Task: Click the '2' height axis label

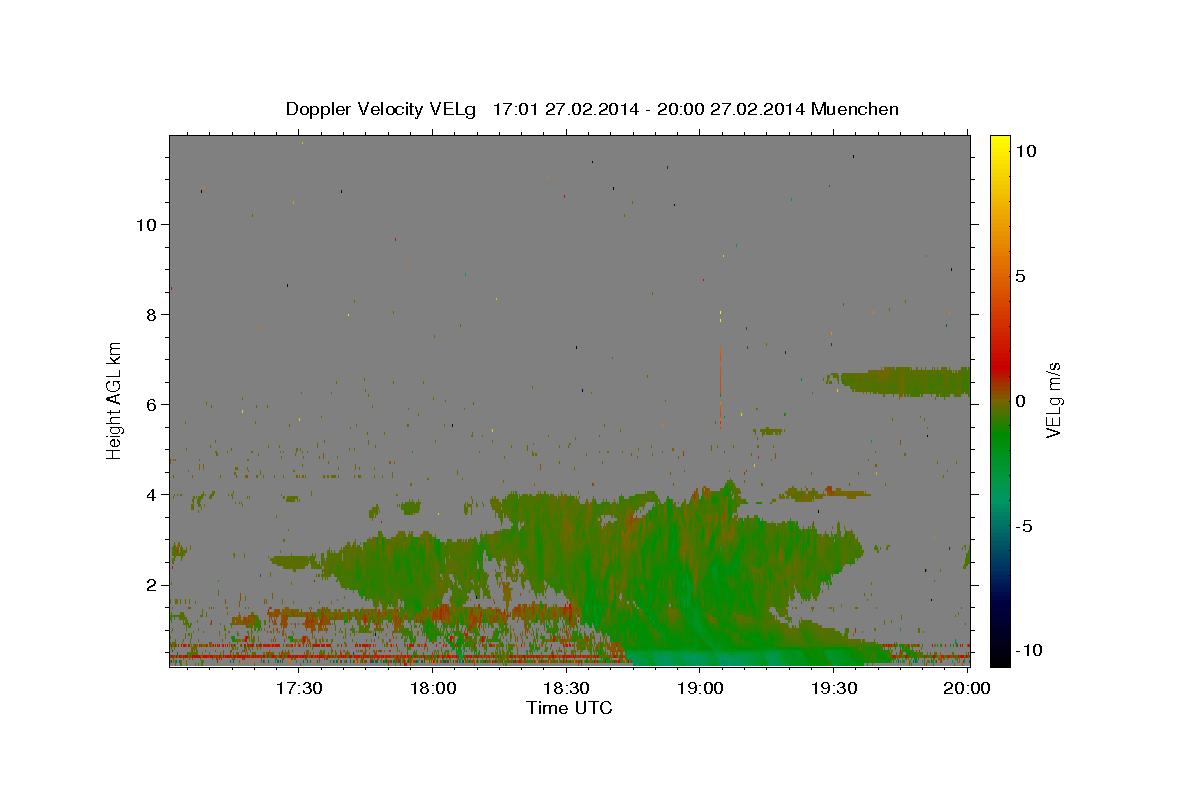Action: tap(152, 584)
